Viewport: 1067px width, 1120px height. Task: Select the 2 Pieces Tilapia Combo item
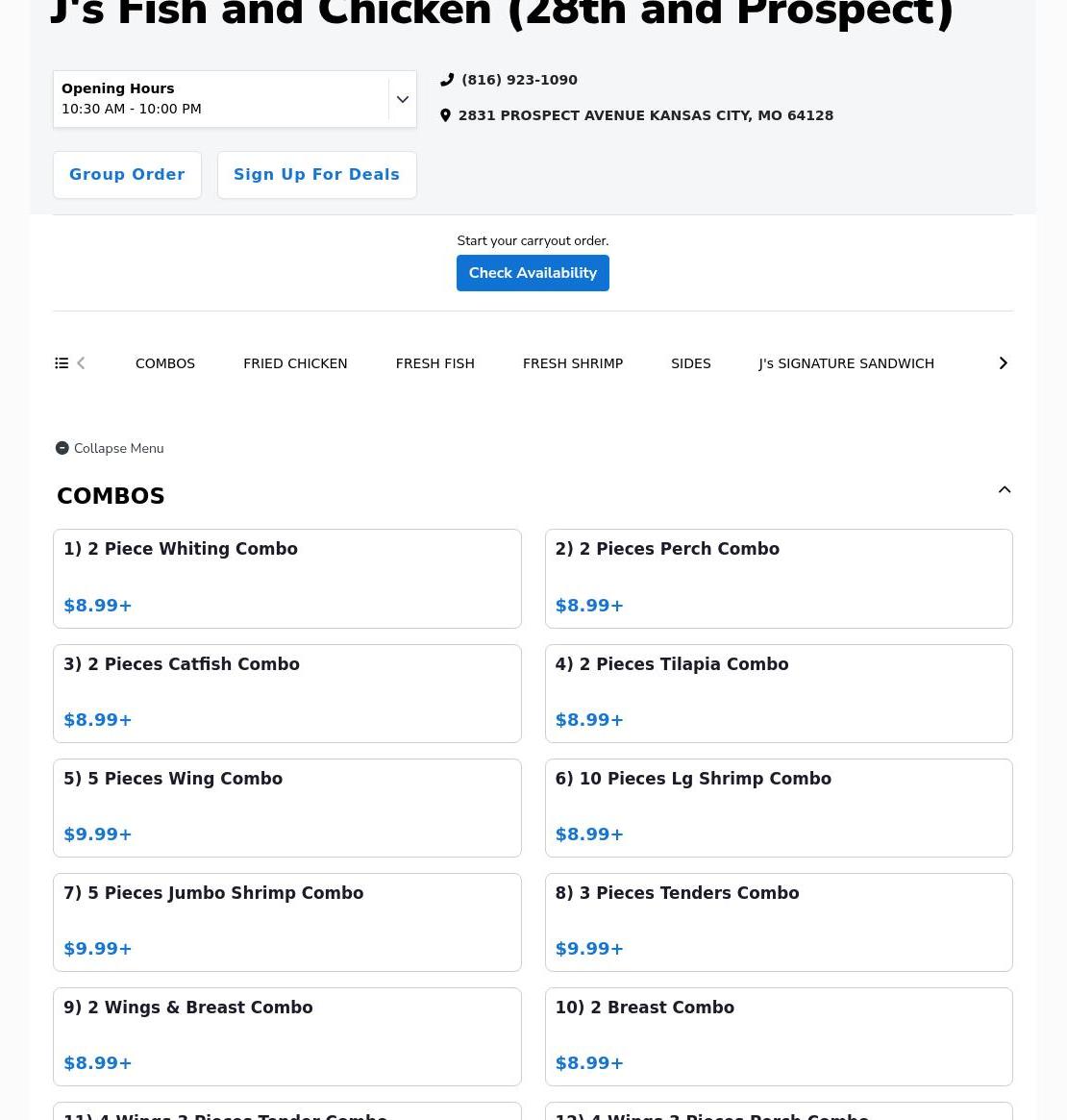[x=779, y=693]
